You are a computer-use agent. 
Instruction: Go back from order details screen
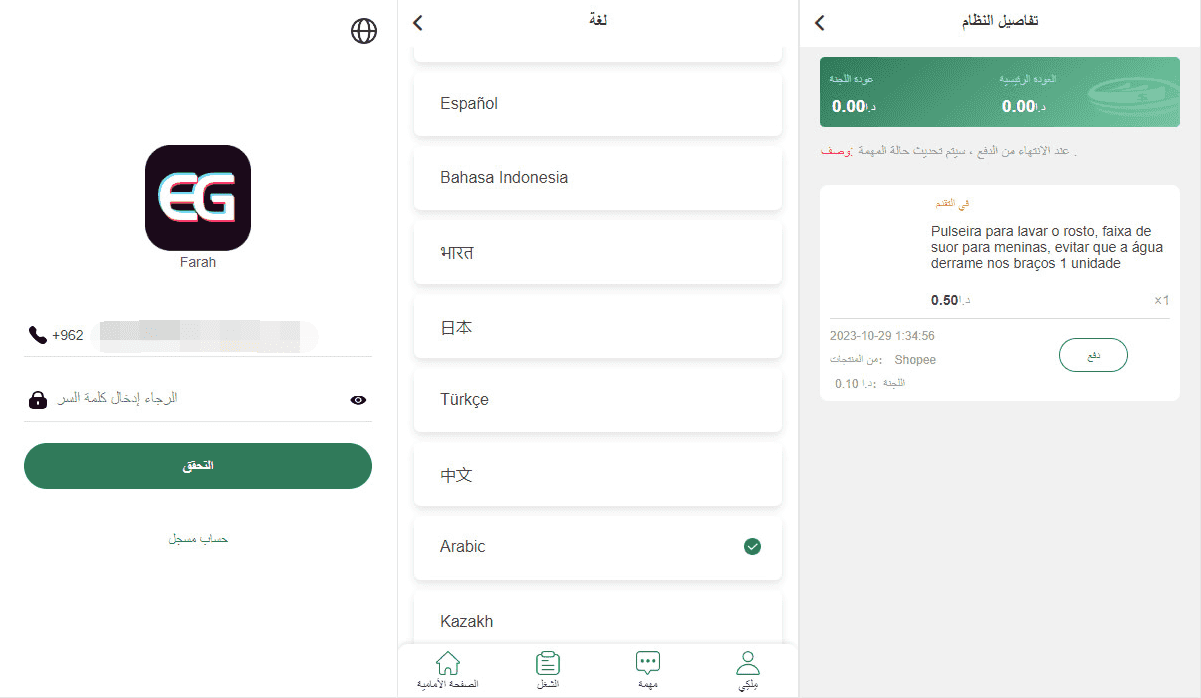820,22
